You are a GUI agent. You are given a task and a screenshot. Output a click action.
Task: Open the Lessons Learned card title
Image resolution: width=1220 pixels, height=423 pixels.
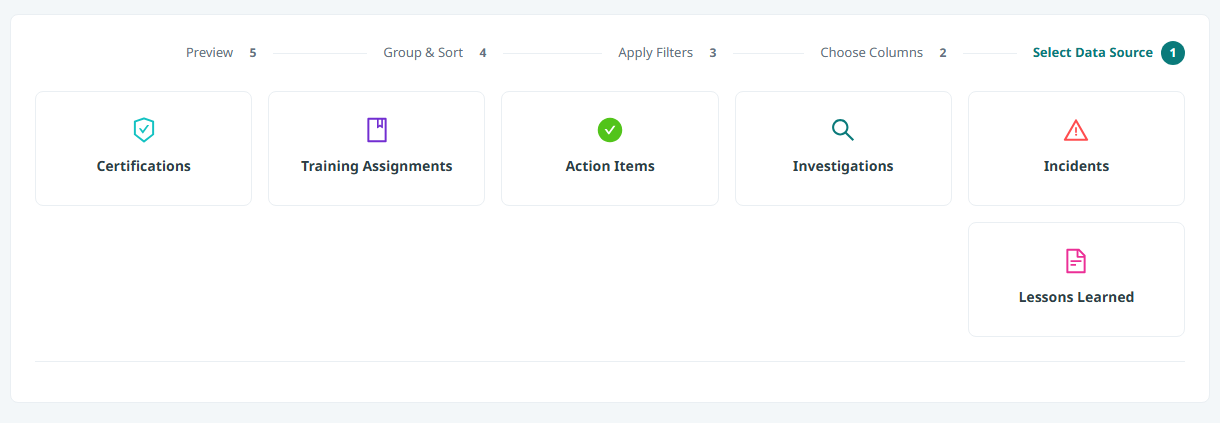point(1076,297)
